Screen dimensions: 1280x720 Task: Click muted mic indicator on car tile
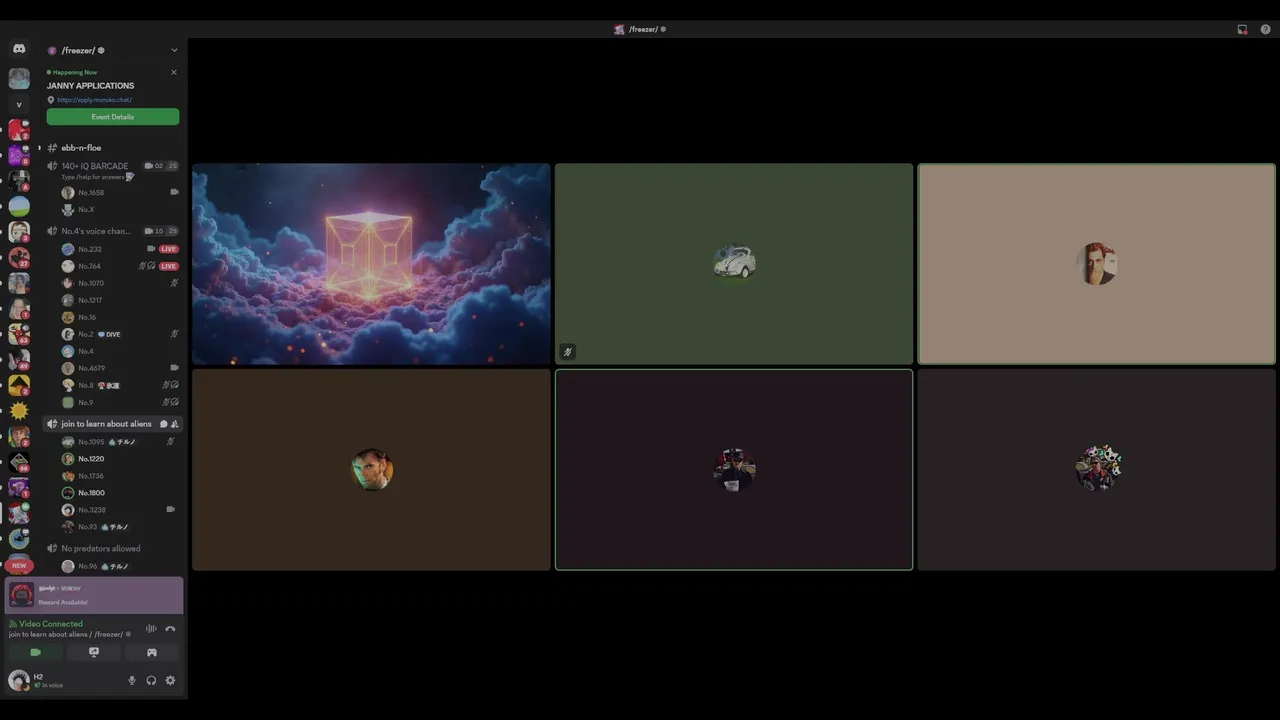(567, 352)
